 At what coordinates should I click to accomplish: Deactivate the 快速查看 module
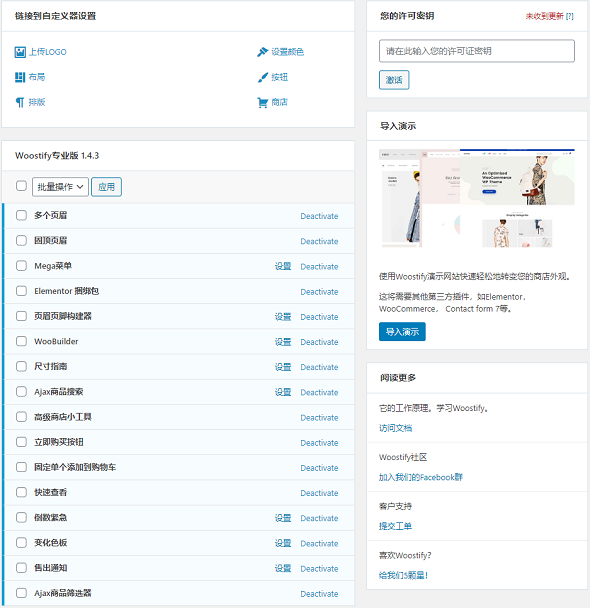(319, 493)
